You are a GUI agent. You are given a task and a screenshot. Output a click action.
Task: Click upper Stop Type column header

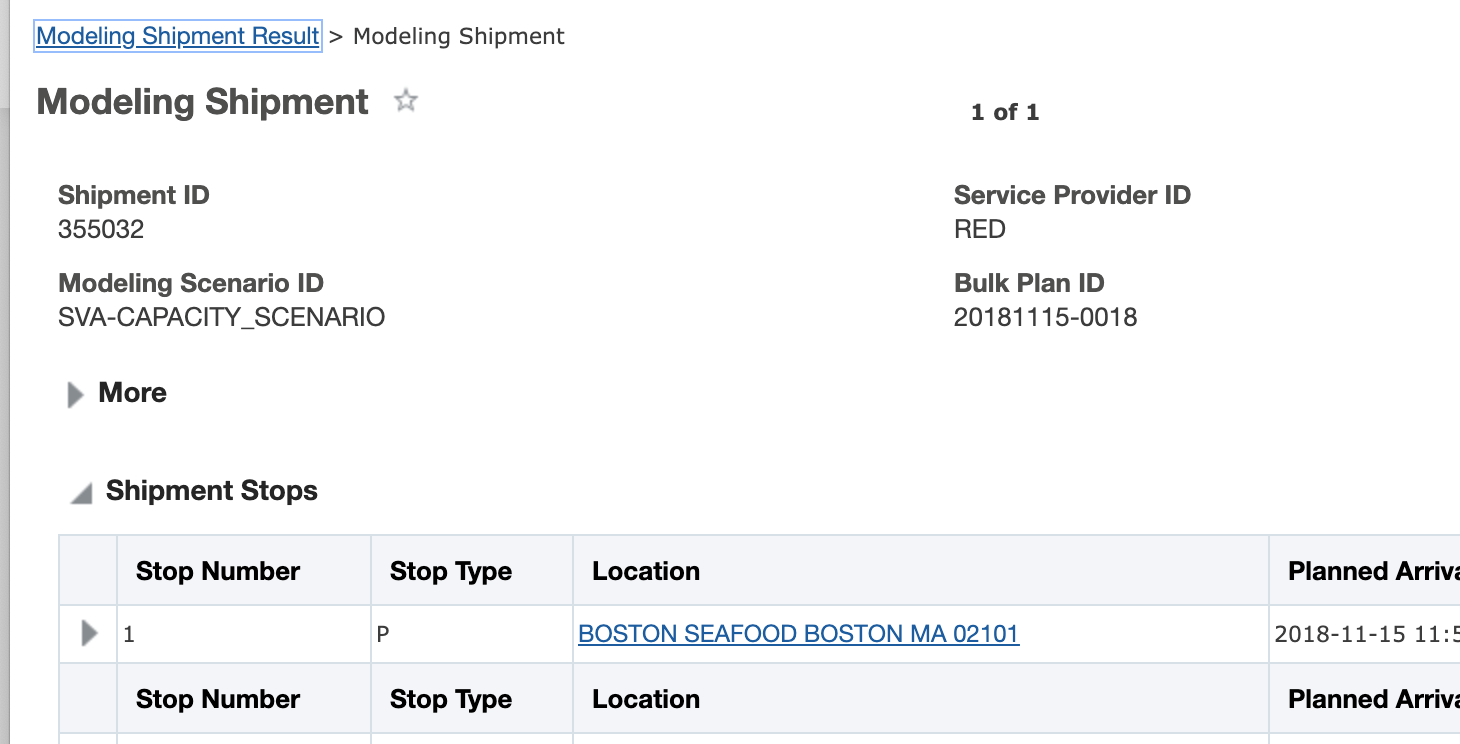coord(451,571)
